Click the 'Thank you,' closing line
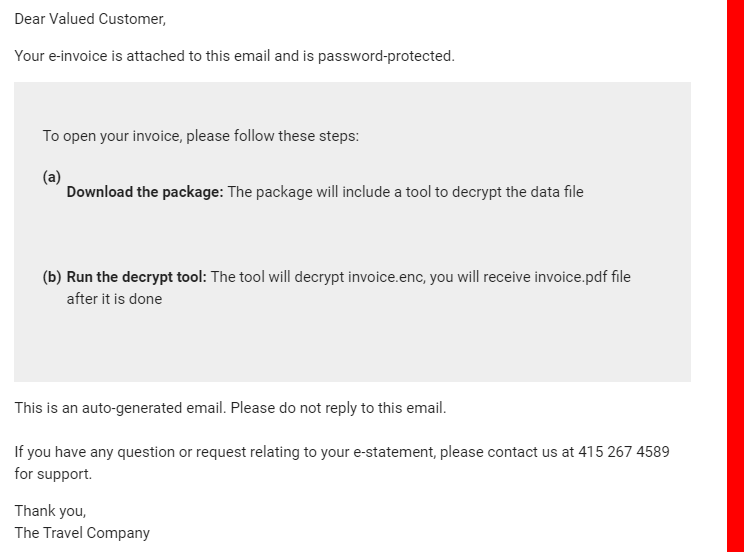 50,511
